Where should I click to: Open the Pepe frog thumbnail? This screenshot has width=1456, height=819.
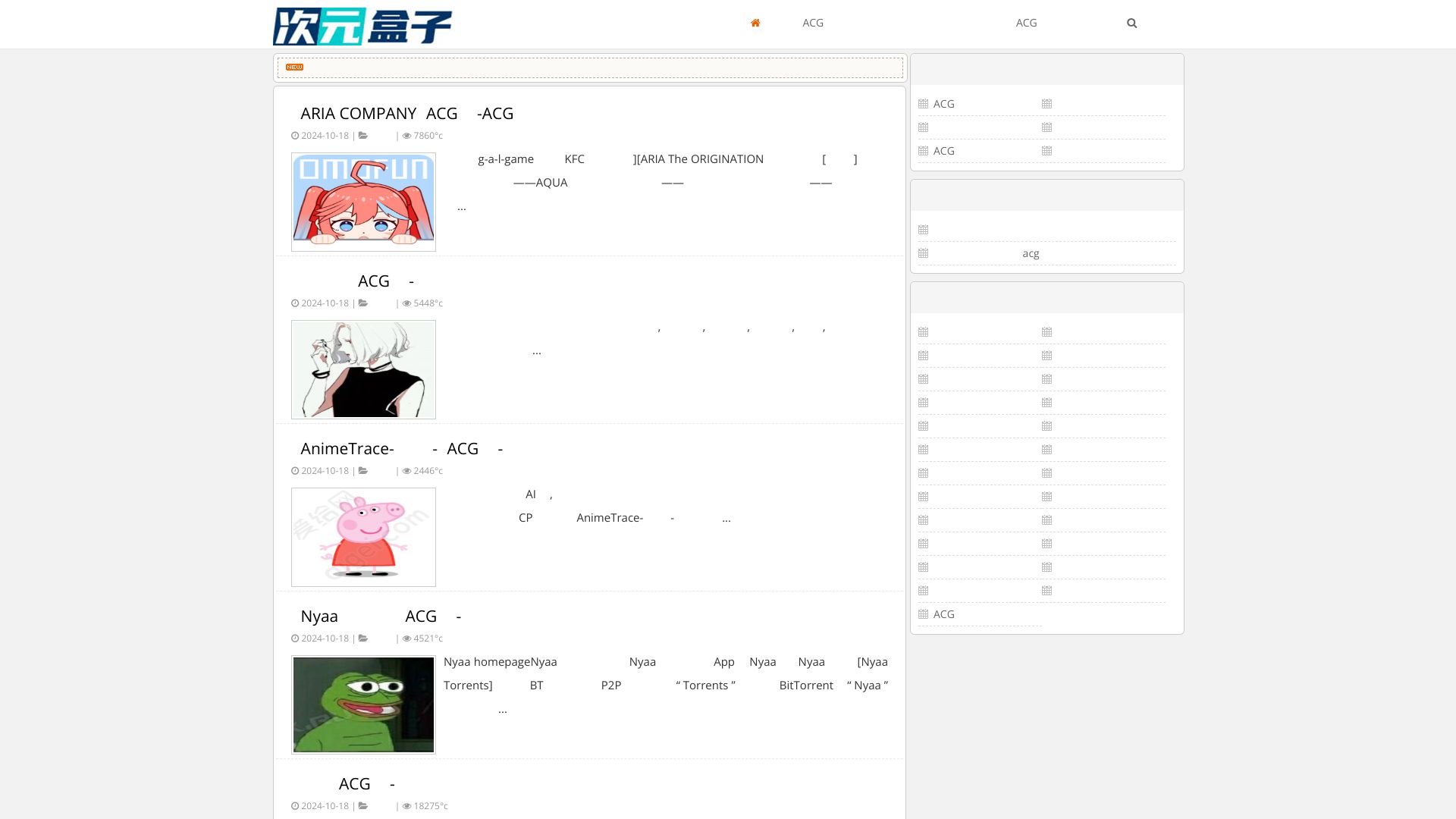[363, 704]
